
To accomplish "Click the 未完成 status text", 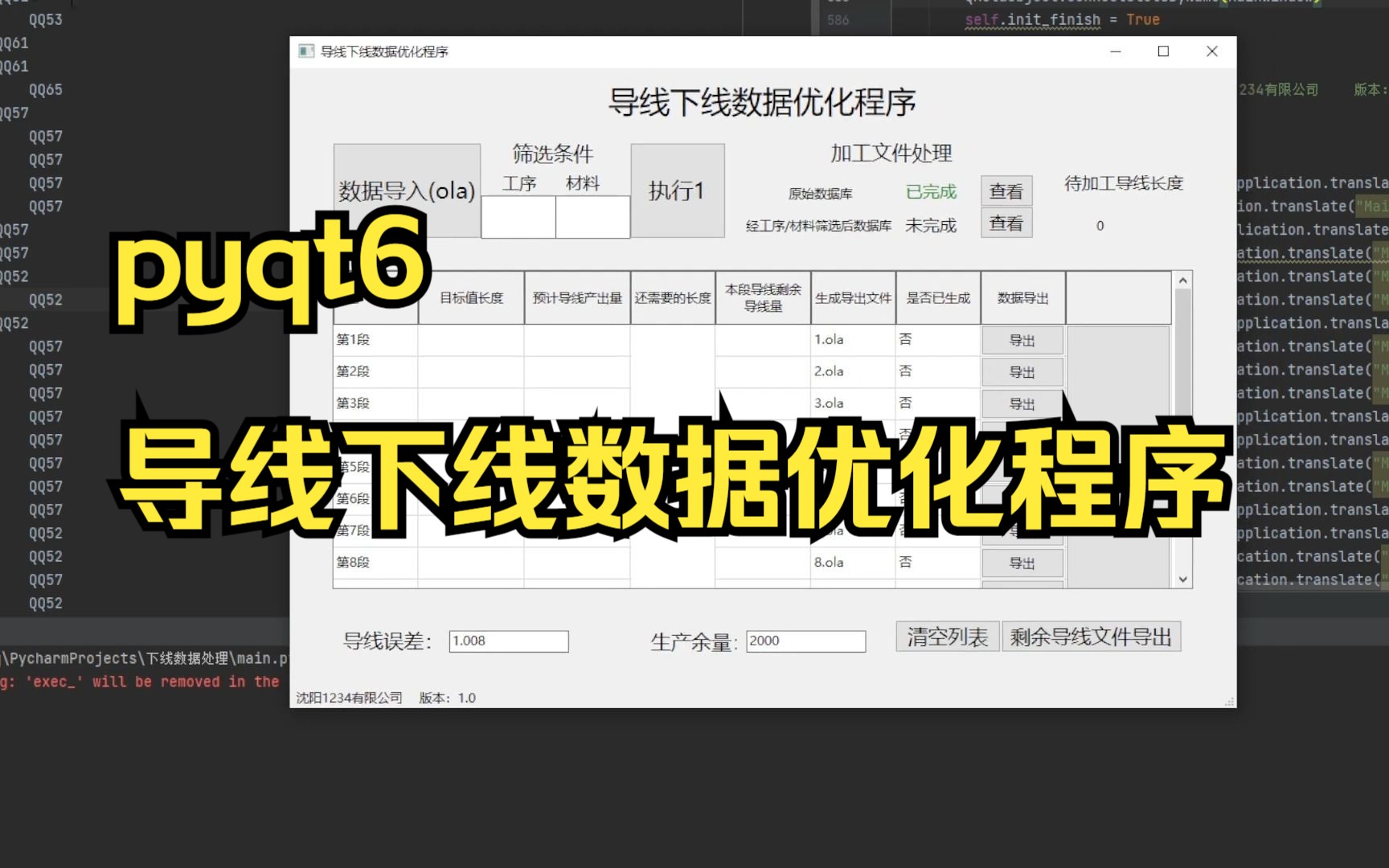I will click(931, 226).
